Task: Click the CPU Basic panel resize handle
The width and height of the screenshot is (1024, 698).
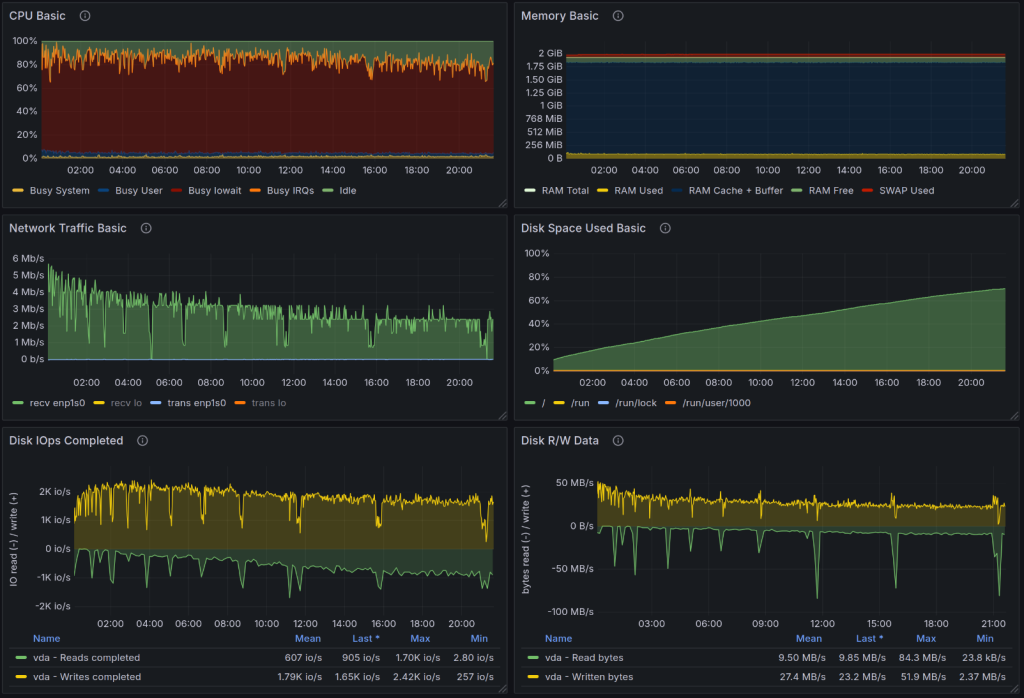Action: click(502, 202)
